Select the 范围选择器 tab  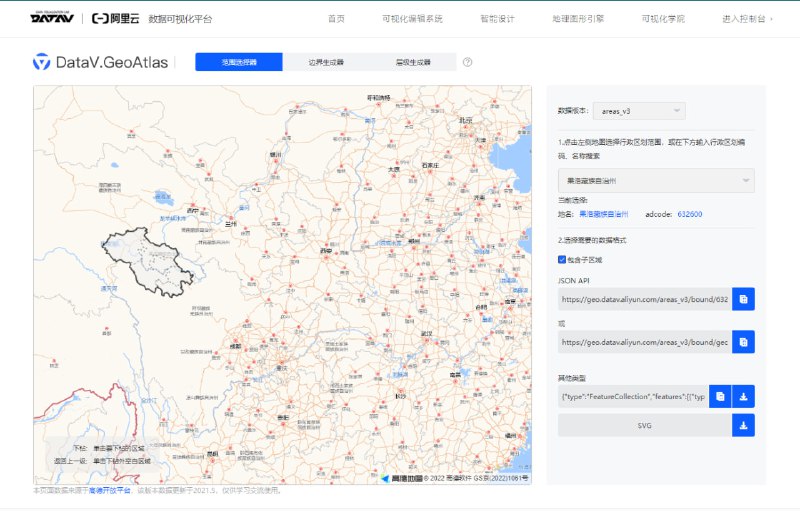[x=239, y=62]
